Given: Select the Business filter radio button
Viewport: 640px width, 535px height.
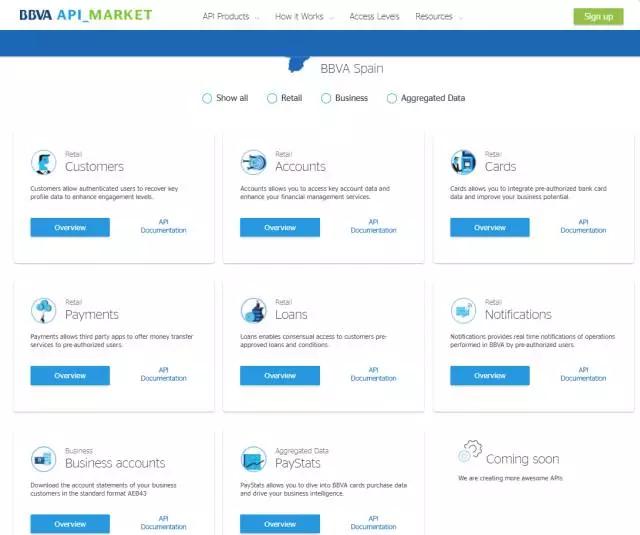Looking at the screenshot, I should 326,98.
